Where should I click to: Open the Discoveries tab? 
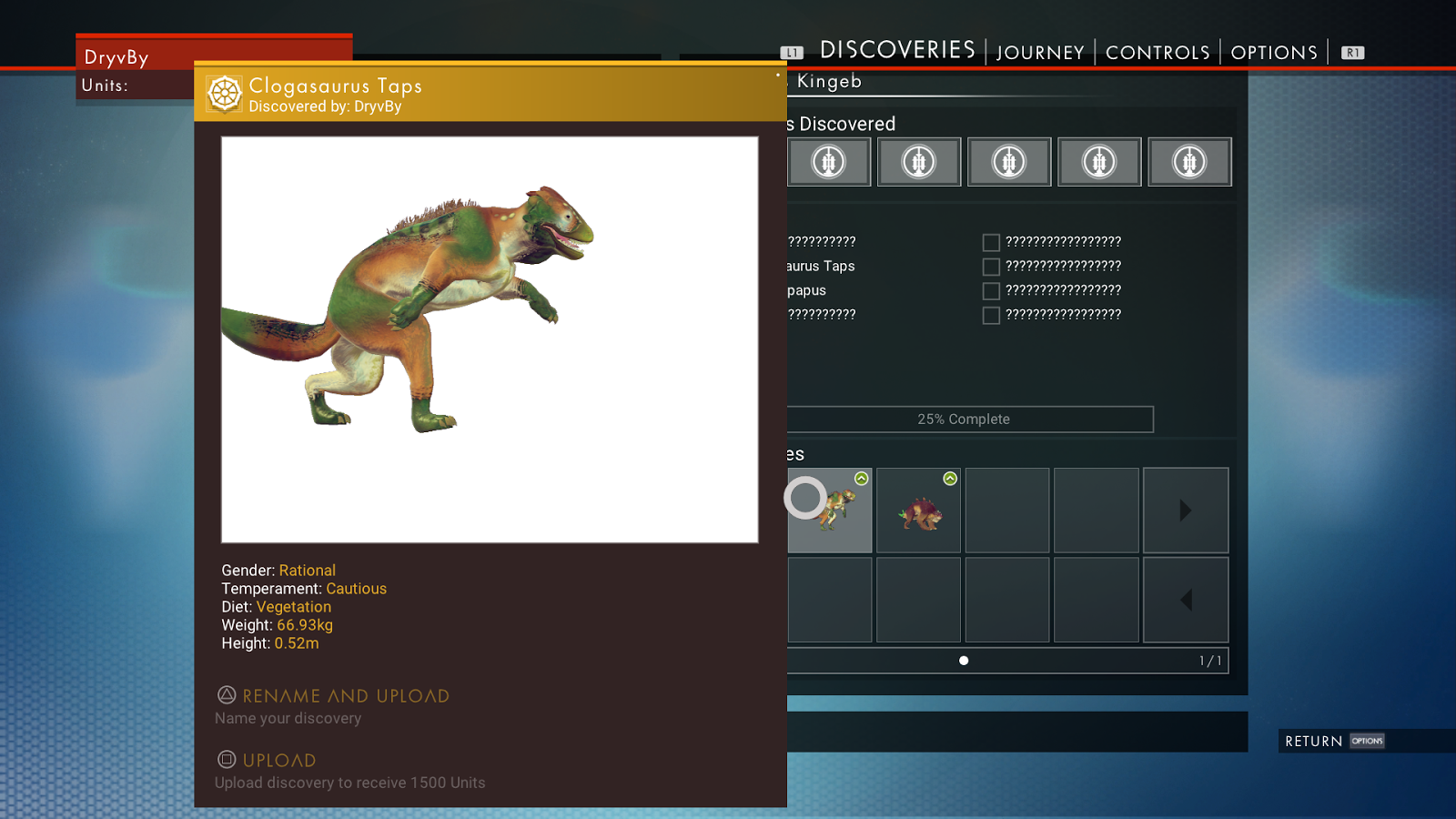(897, 50)
